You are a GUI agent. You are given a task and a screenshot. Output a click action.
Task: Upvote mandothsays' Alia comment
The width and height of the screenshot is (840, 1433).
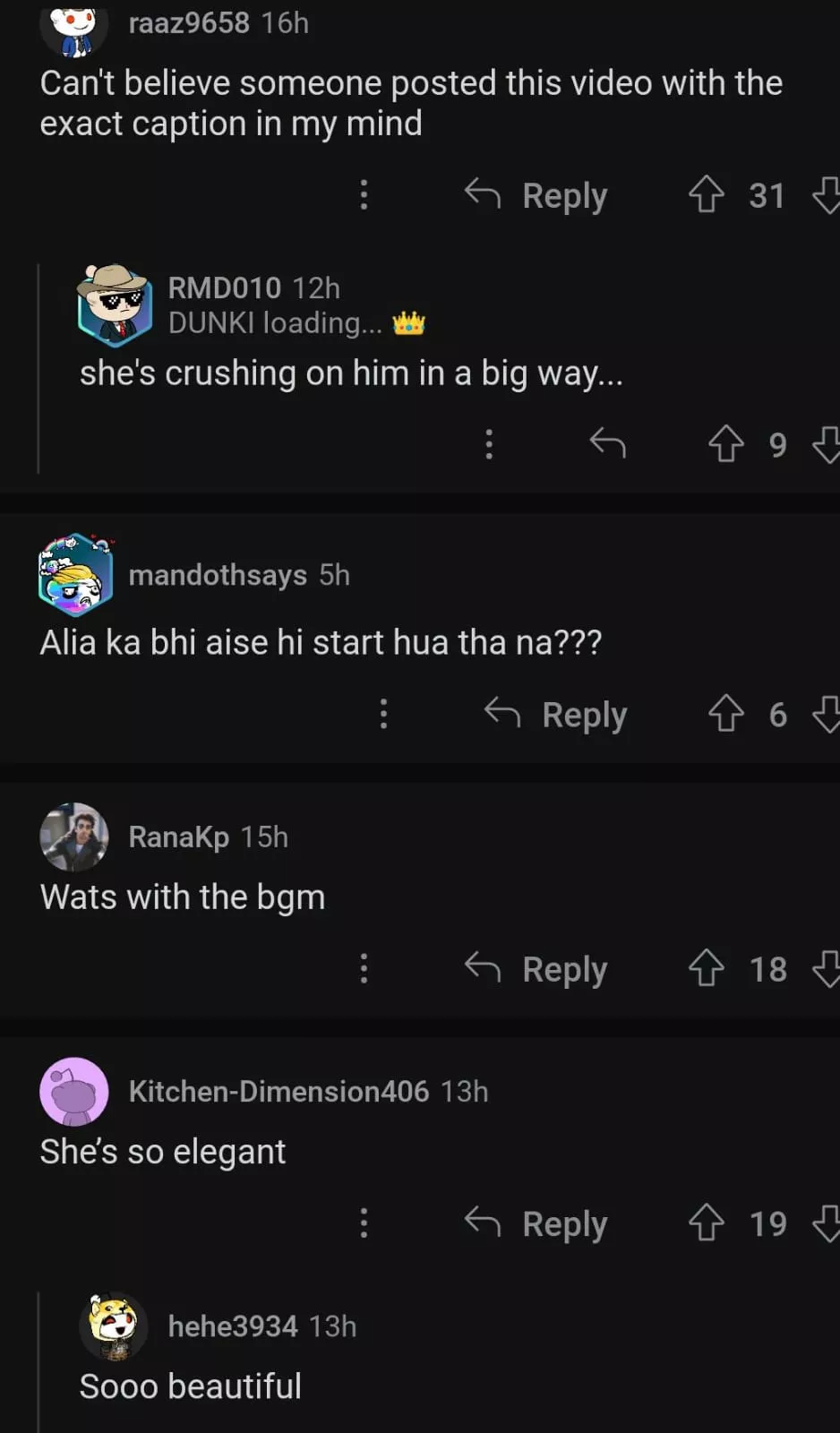tap(725, 714)
